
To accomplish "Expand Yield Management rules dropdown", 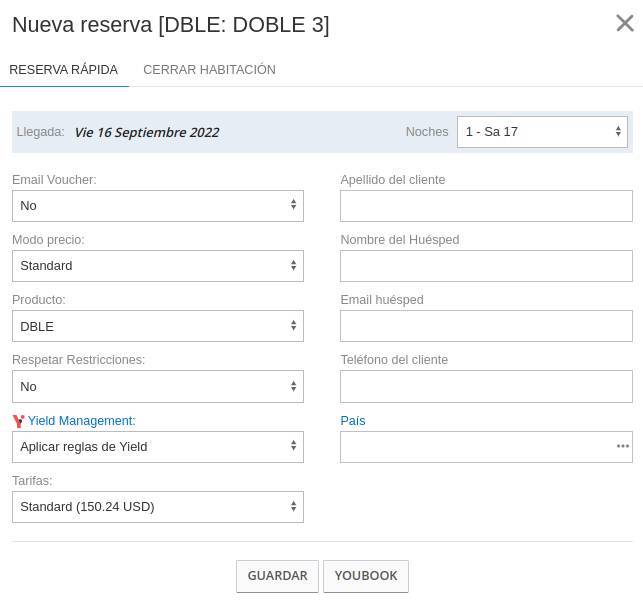I will [157, 447].
